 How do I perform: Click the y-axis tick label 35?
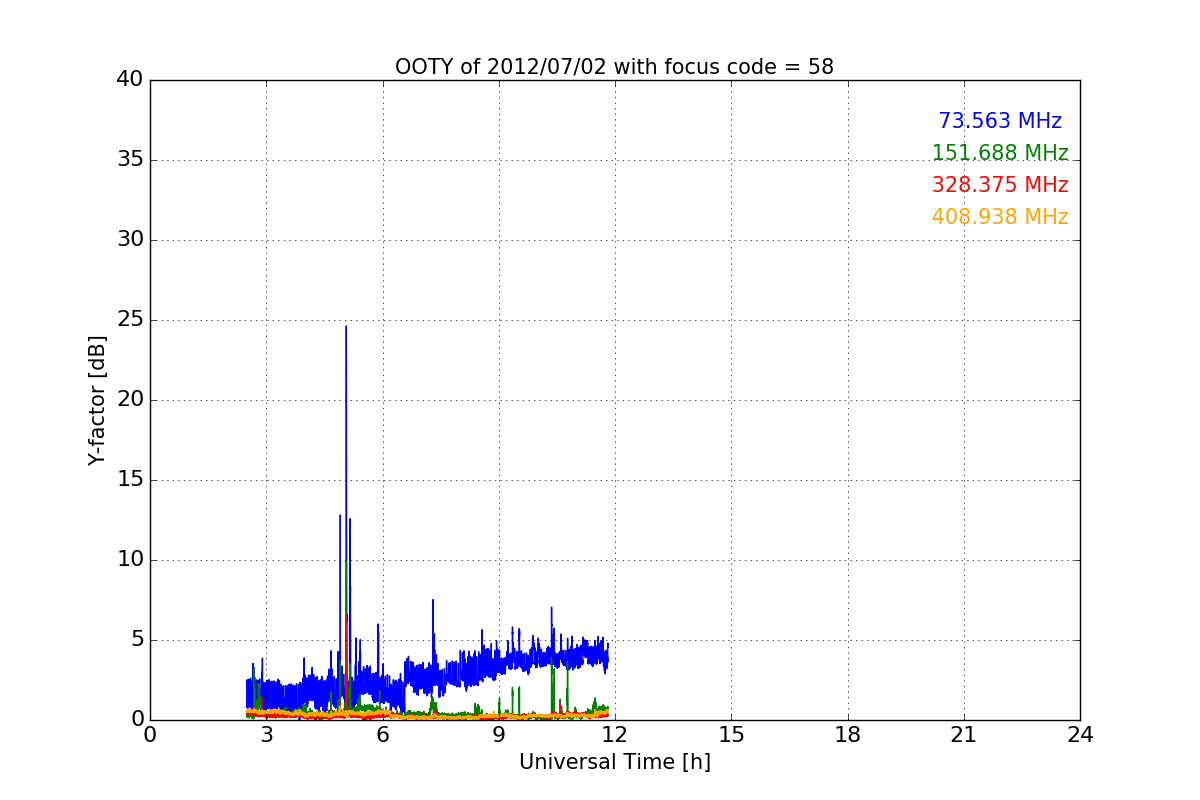pyautogui.click(x=130, y=160)
